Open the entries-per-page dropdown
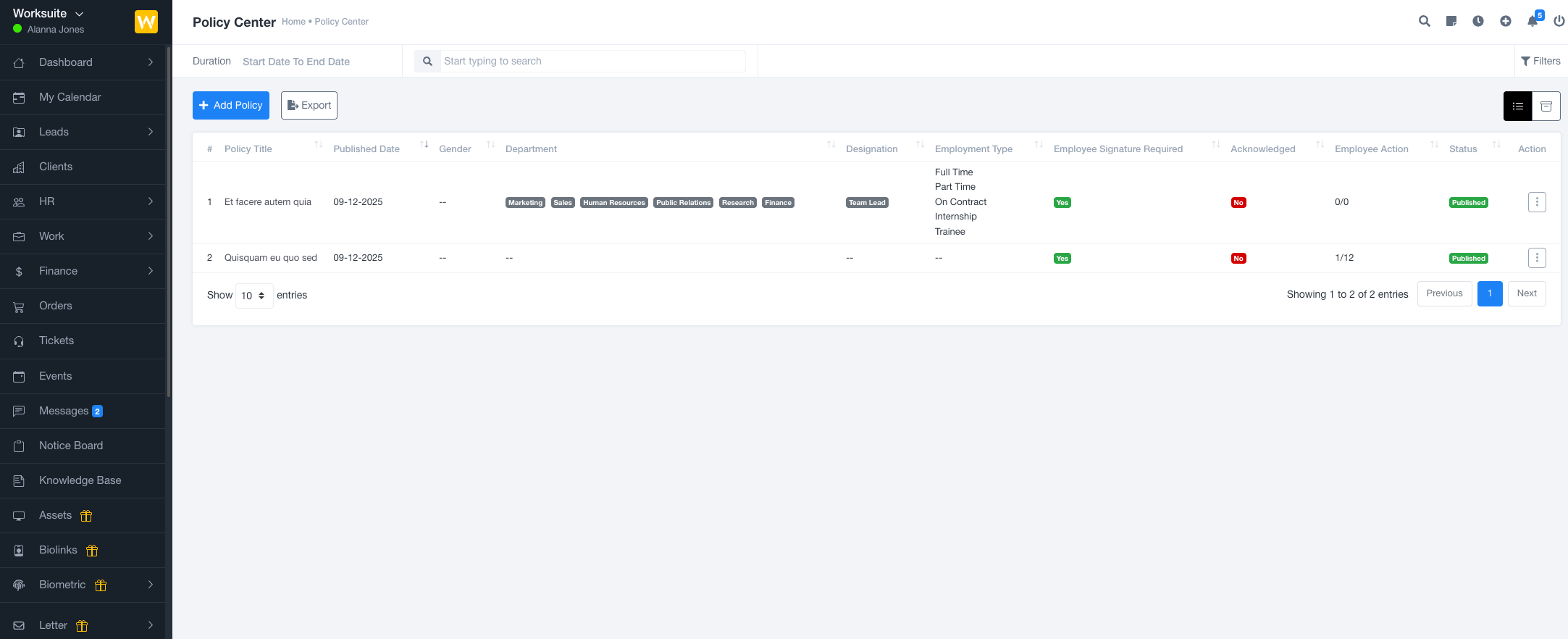 click(253, 296)
